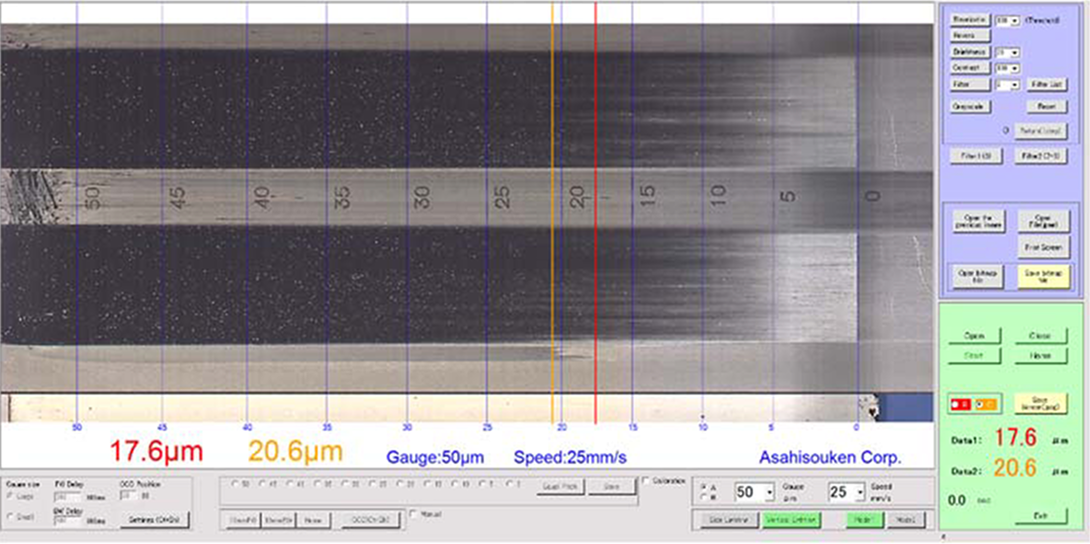This screenshot has height=544, width=1090.
Task: Expand the Contrast value dropdown
Action: point(1007,68)
